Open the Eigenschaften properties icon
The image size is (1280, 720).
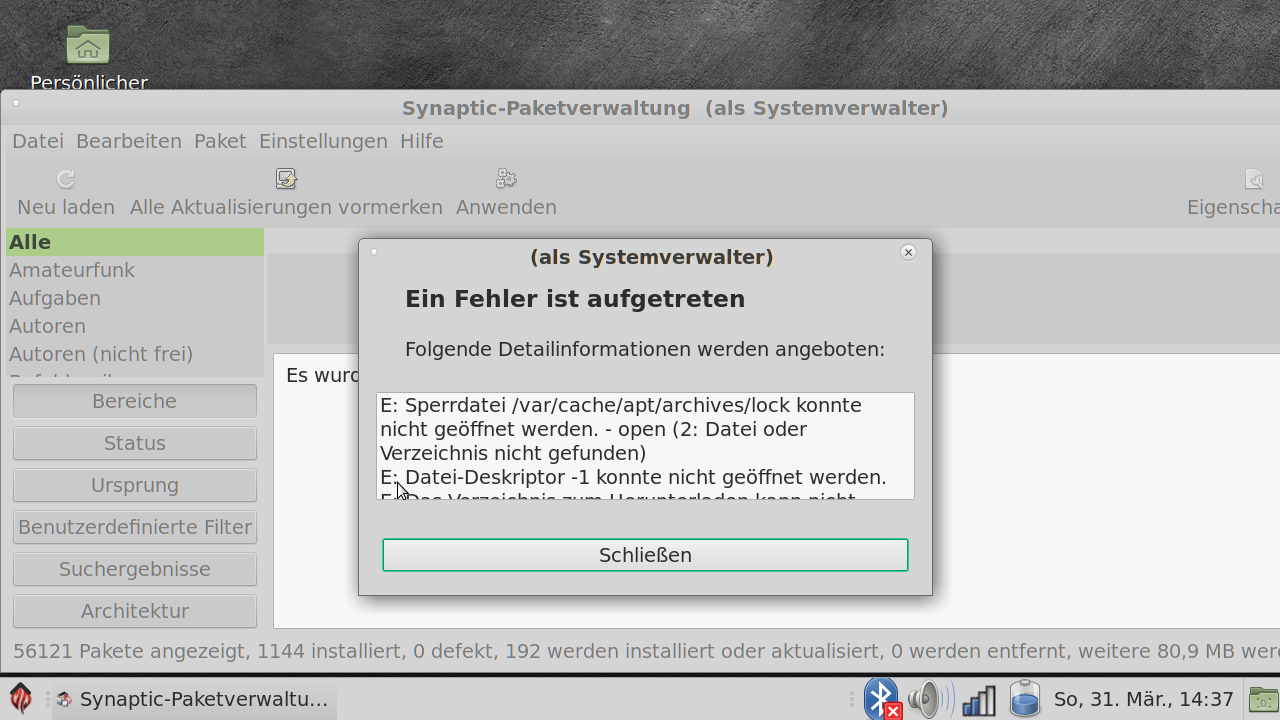pyautogui.click(x=1254, y=179)
